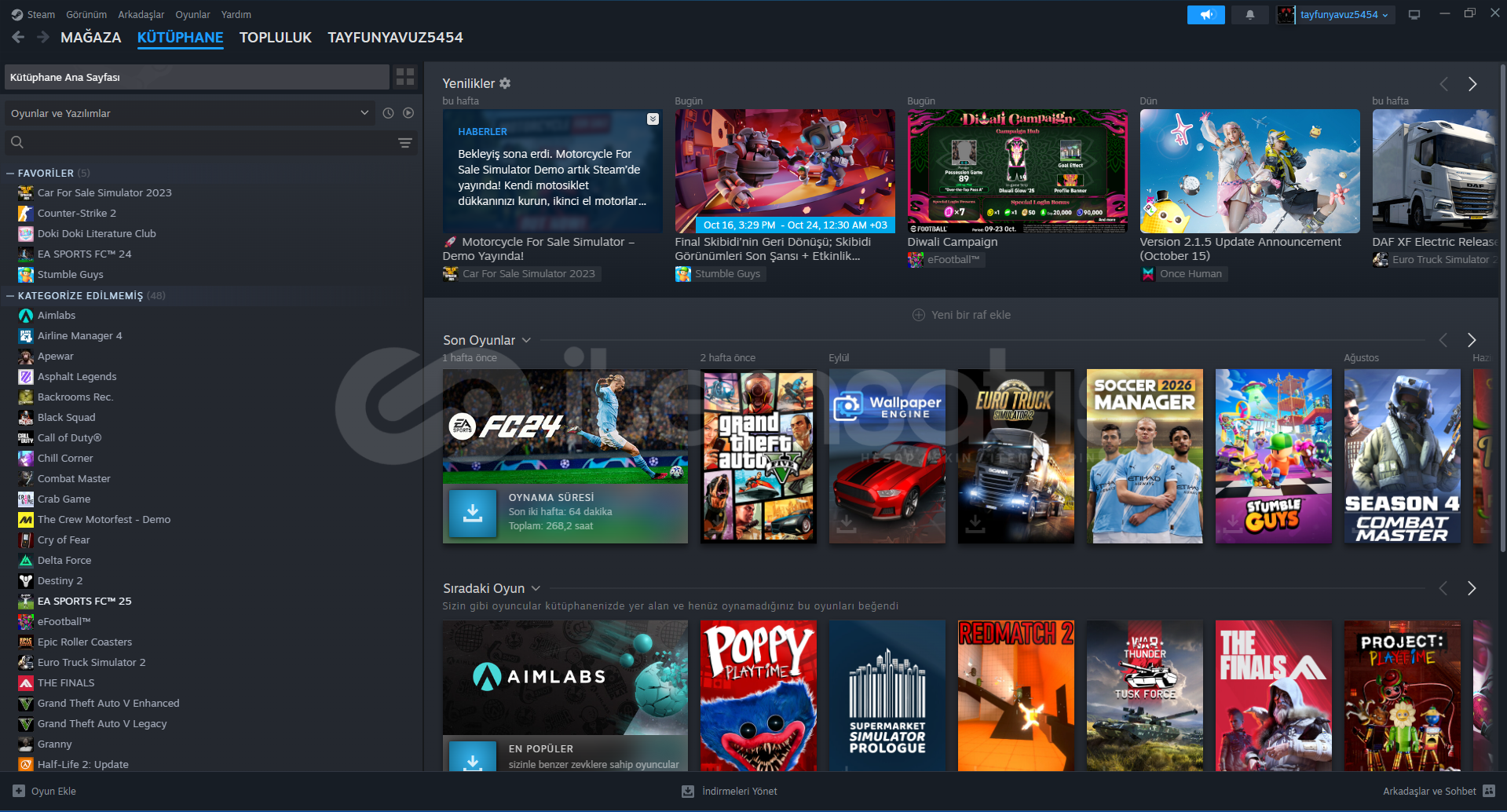This screenshot has width=1507, height=812.
Task: Open Oyunlar ve Yazılımlar filter dropdown
Action: click(189, 113)
